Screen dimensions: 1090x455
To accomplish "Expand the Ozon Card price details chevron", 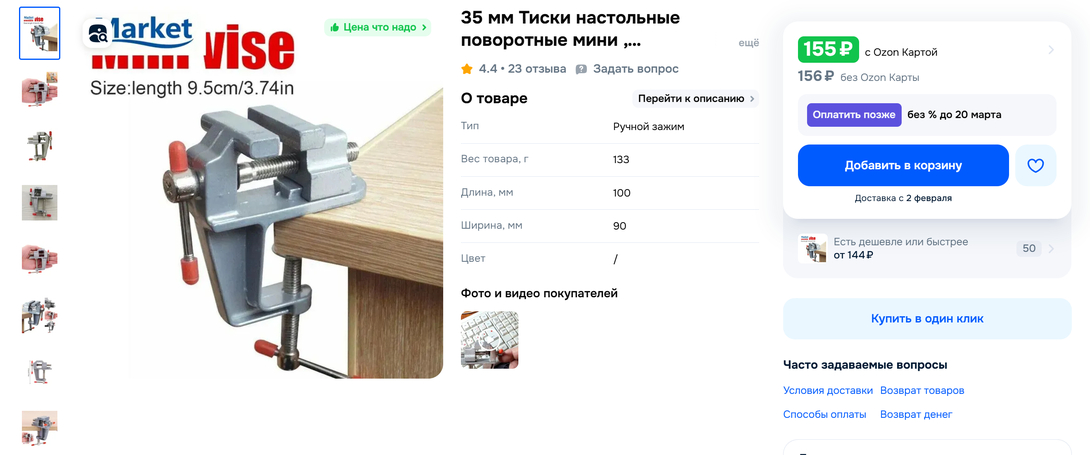I will tap(1051, 50).
